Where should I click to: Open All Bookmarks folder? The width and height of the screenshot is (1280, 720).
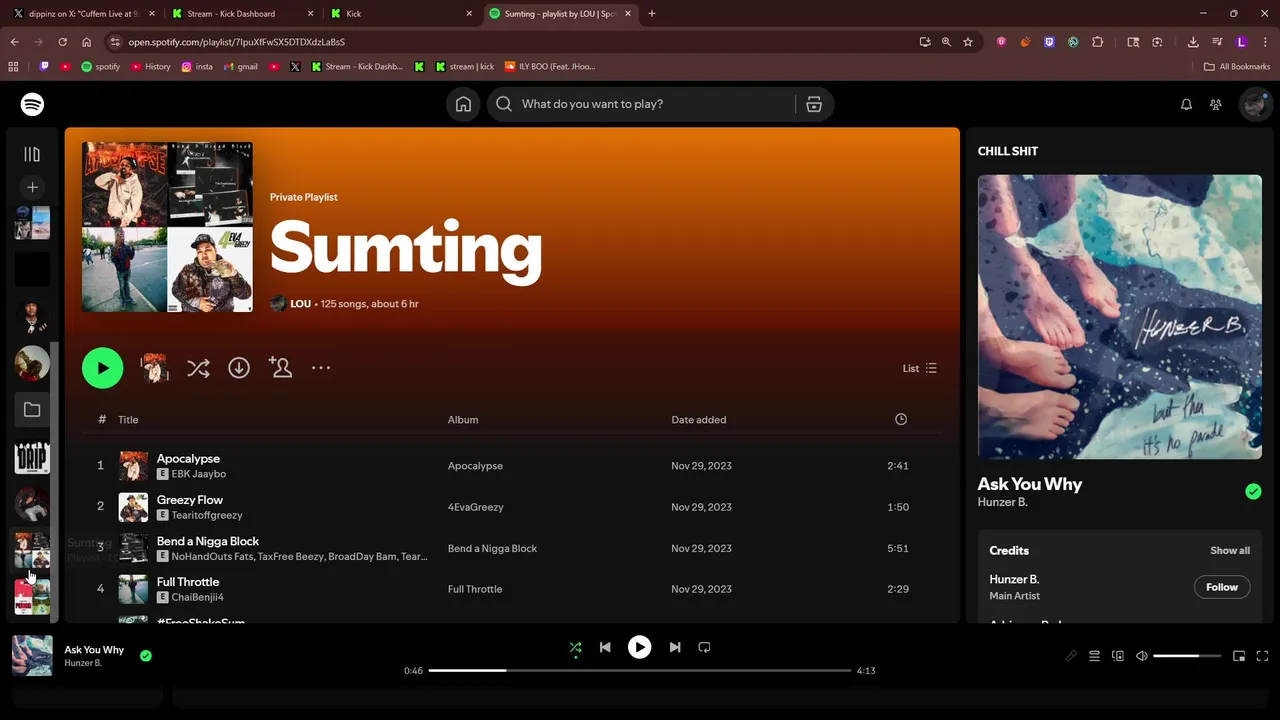[1237, 67]
